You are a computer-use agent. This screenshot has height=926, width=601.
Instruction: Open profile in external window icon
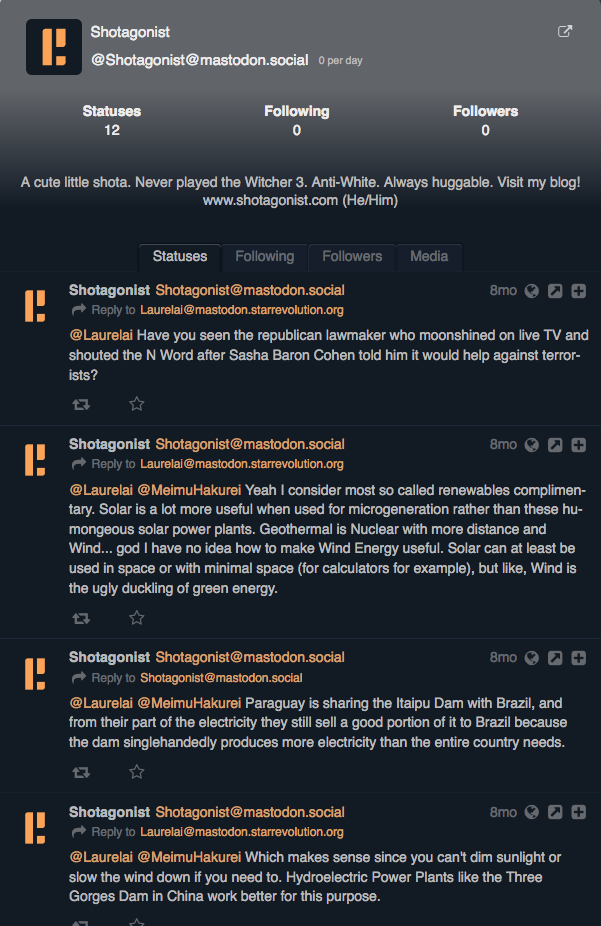coord(565,31)
